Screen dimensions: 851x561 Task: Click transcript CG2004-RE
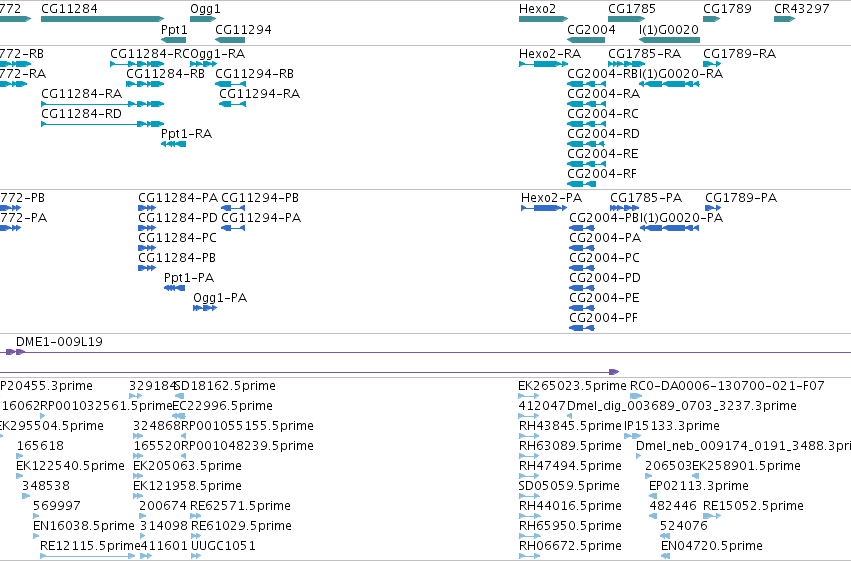click(603, 154)
